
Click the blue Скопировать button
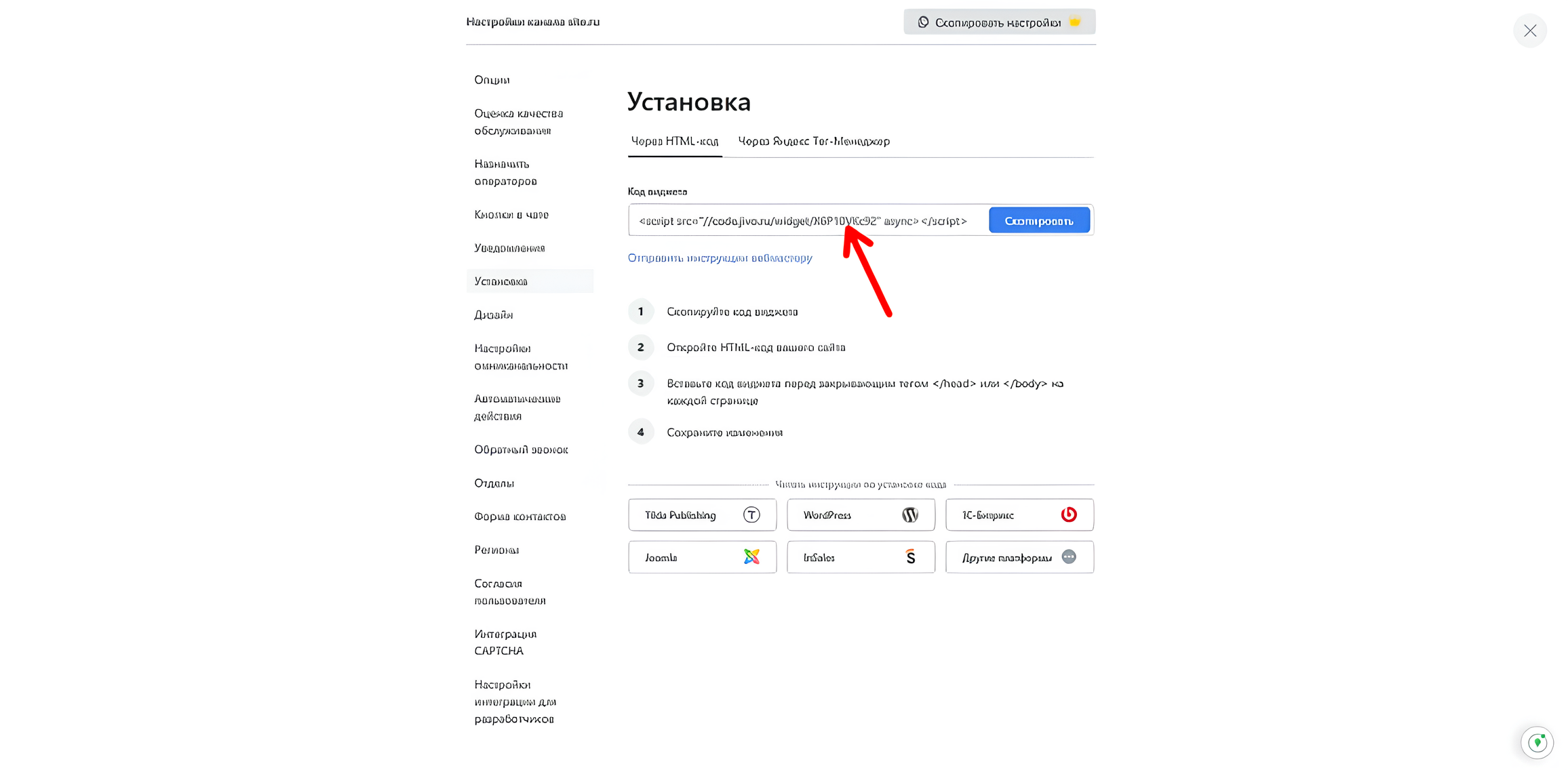click(x=1039, y=221)
